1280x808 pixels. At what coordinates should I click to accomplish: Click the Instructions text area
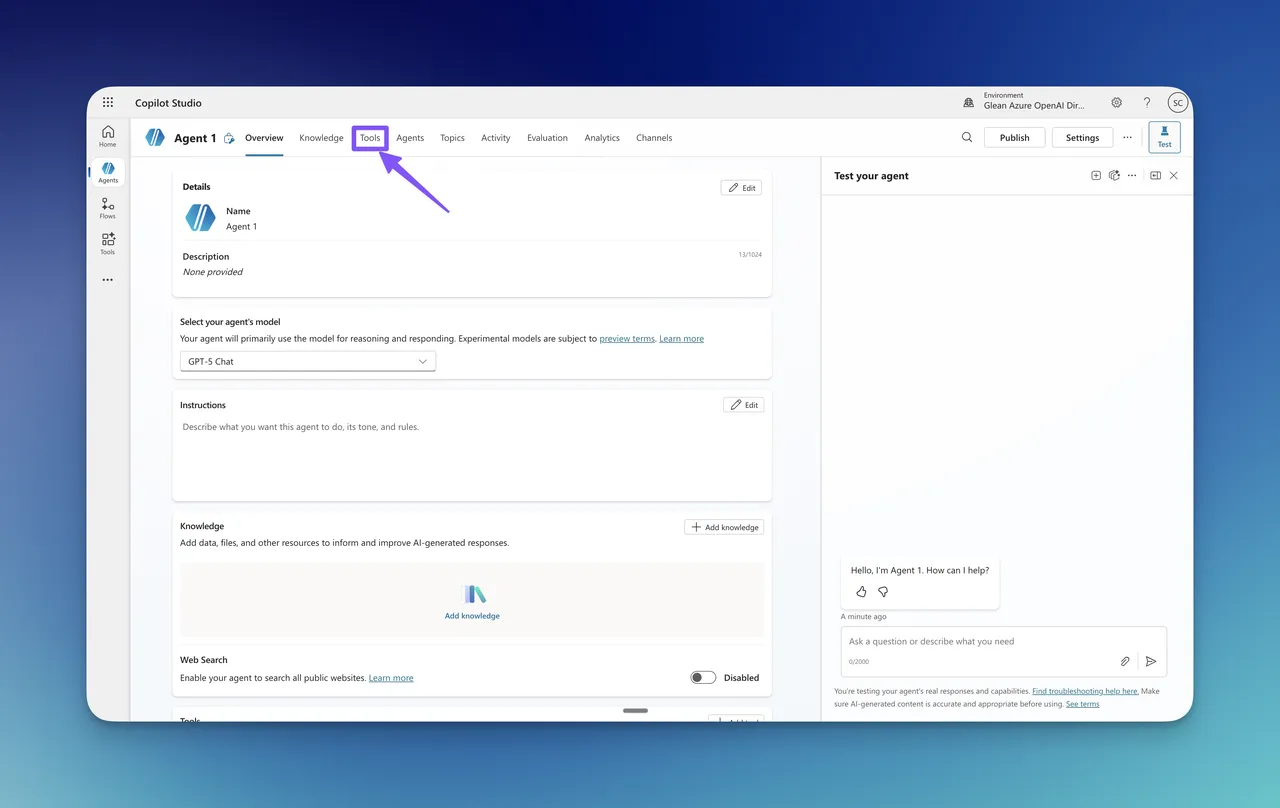(x=472, y=456)
